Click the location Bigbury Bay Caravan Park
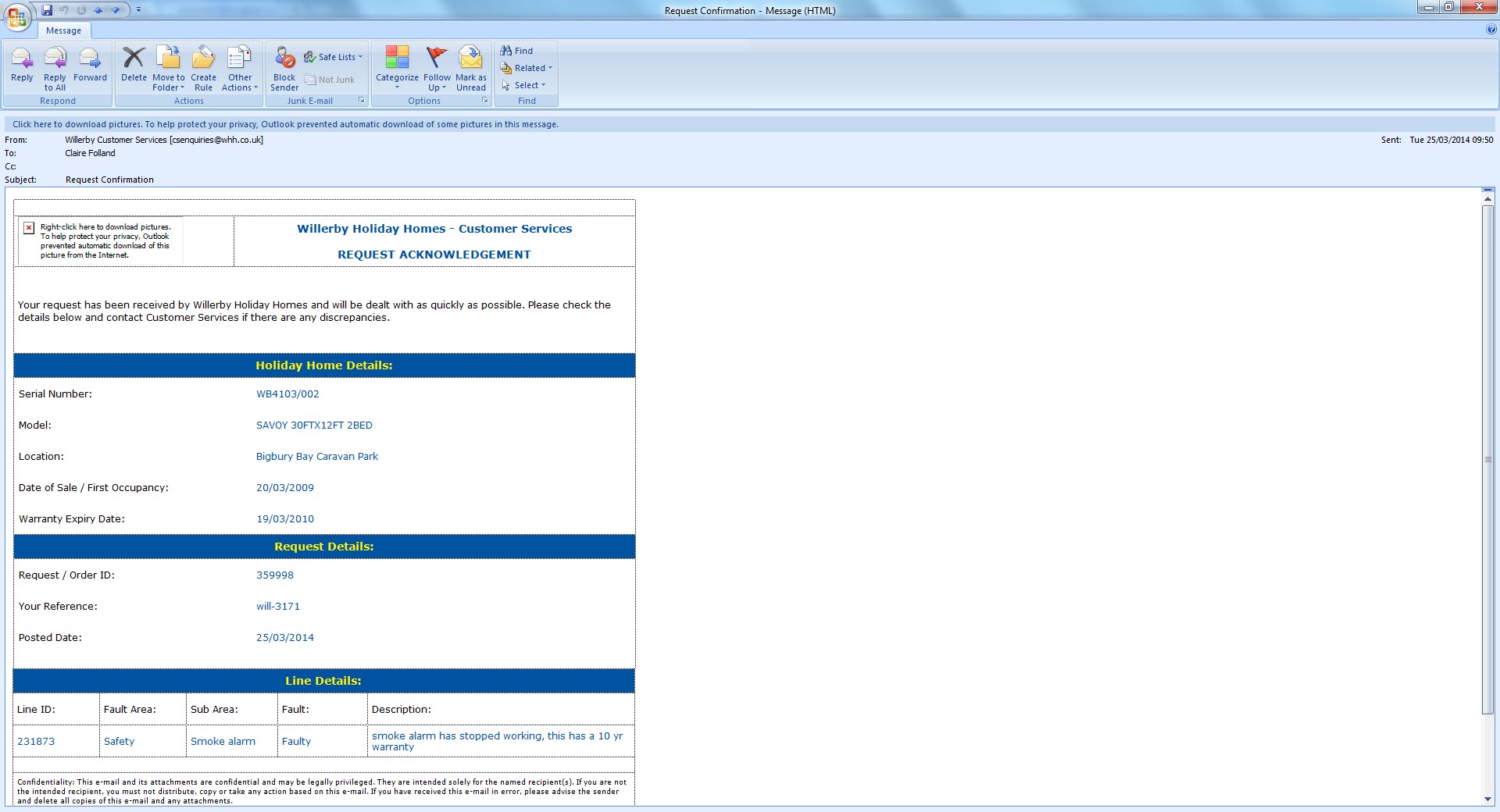The width and height of the screenshot is (1500, 812). 317,457
